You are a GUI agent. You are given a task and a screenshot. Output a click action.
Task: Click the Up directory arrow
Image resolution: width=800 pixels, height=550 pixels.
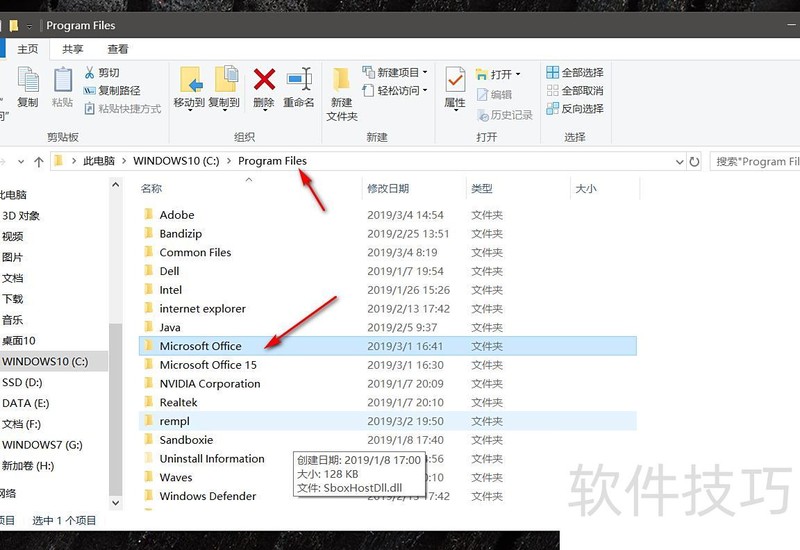coord(39,162)
